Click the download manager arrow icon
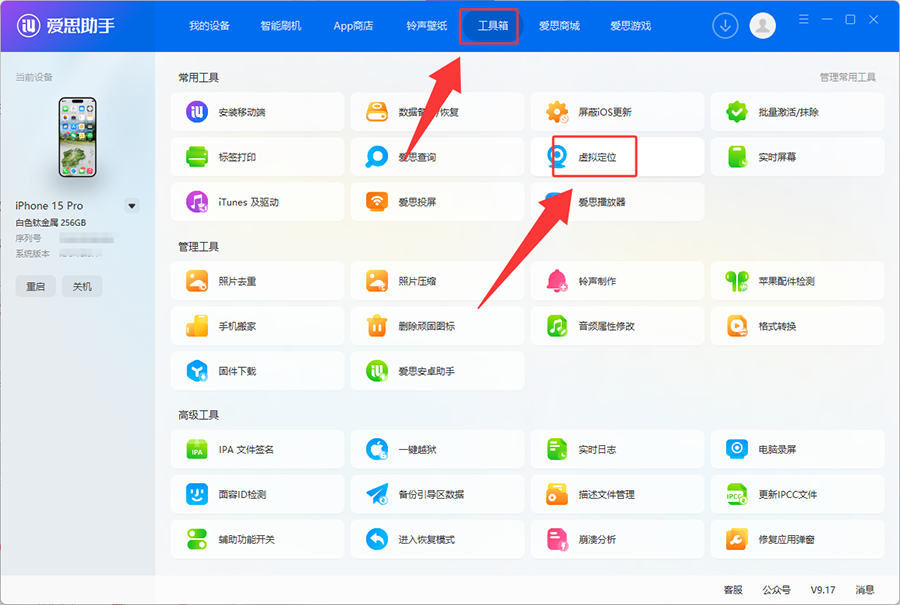This screenshot has height=605, width=900. [725, 26]
